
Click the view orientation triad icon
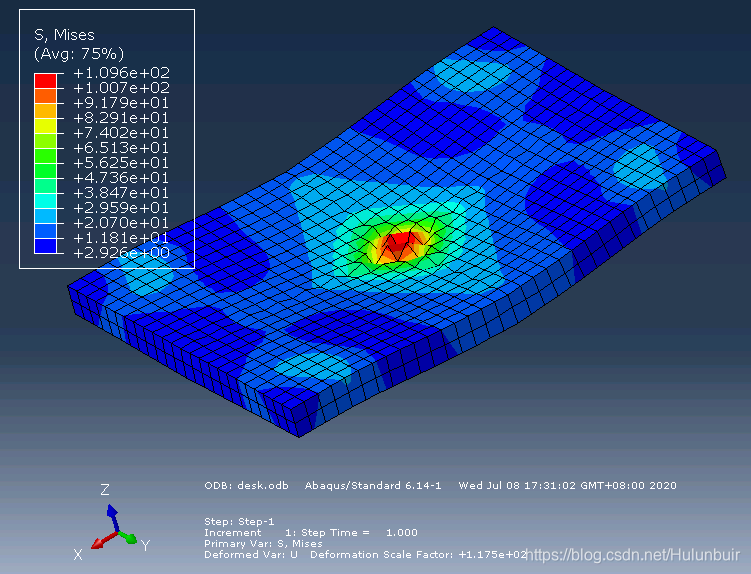[113, 527]
